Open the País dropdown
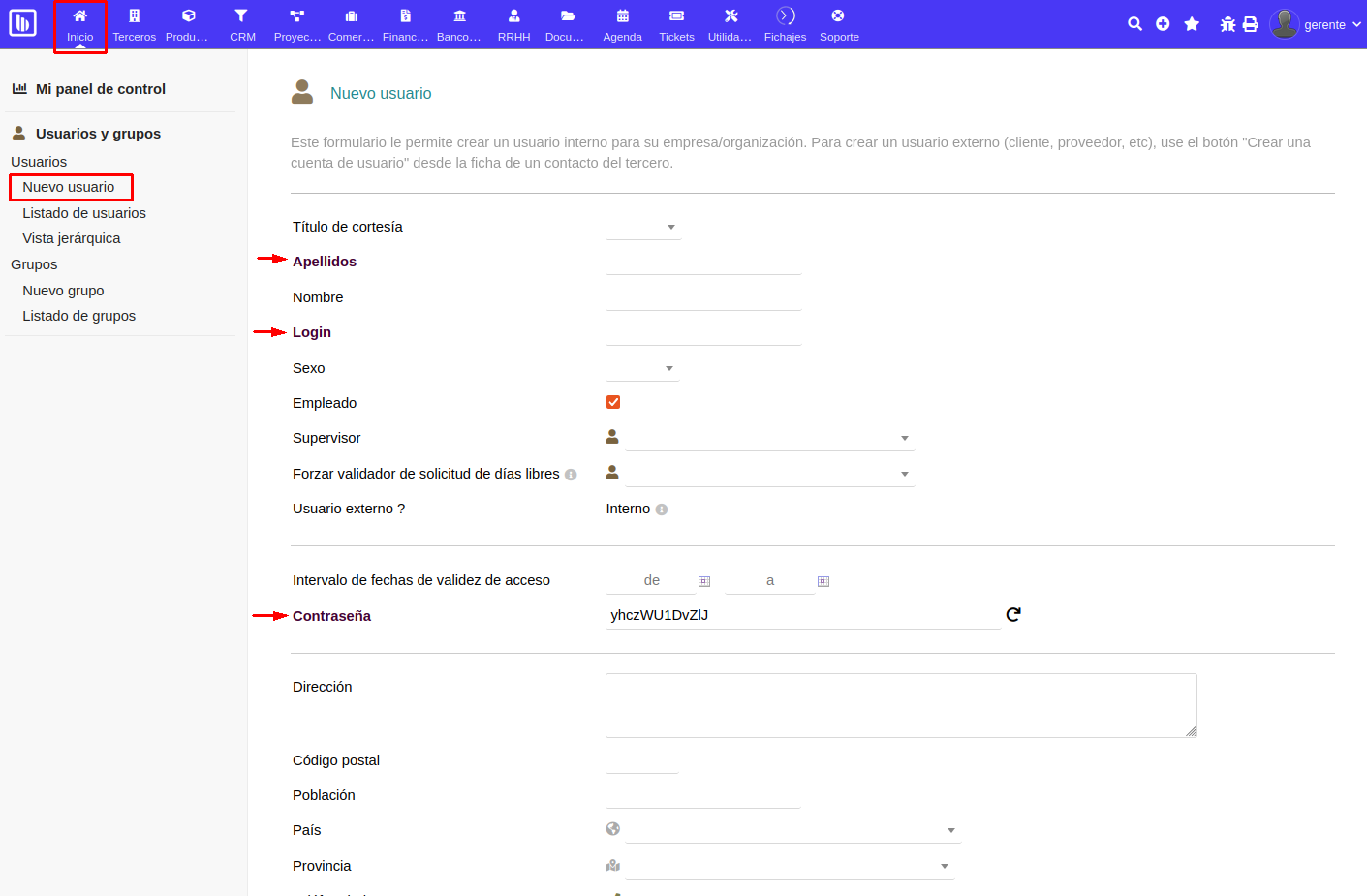The width and height of the screenshot is (1367, 896). coord(792,830)
